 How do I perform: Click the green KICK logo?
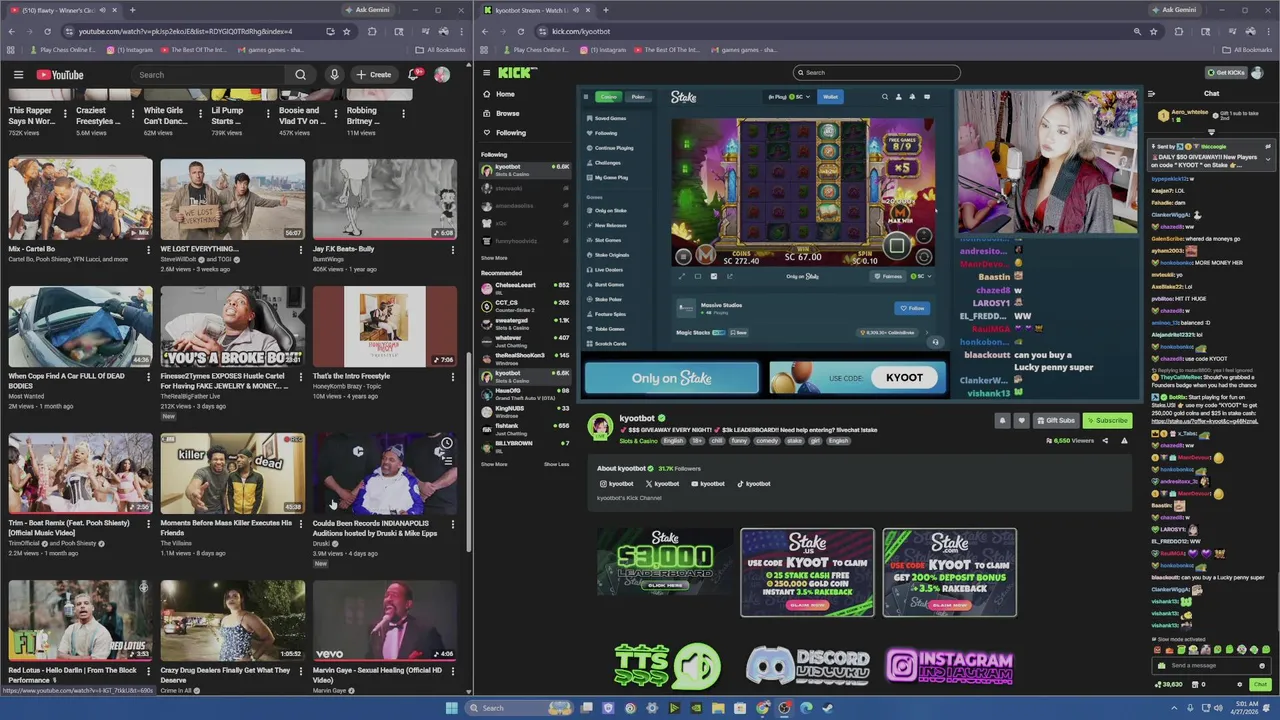517,73
